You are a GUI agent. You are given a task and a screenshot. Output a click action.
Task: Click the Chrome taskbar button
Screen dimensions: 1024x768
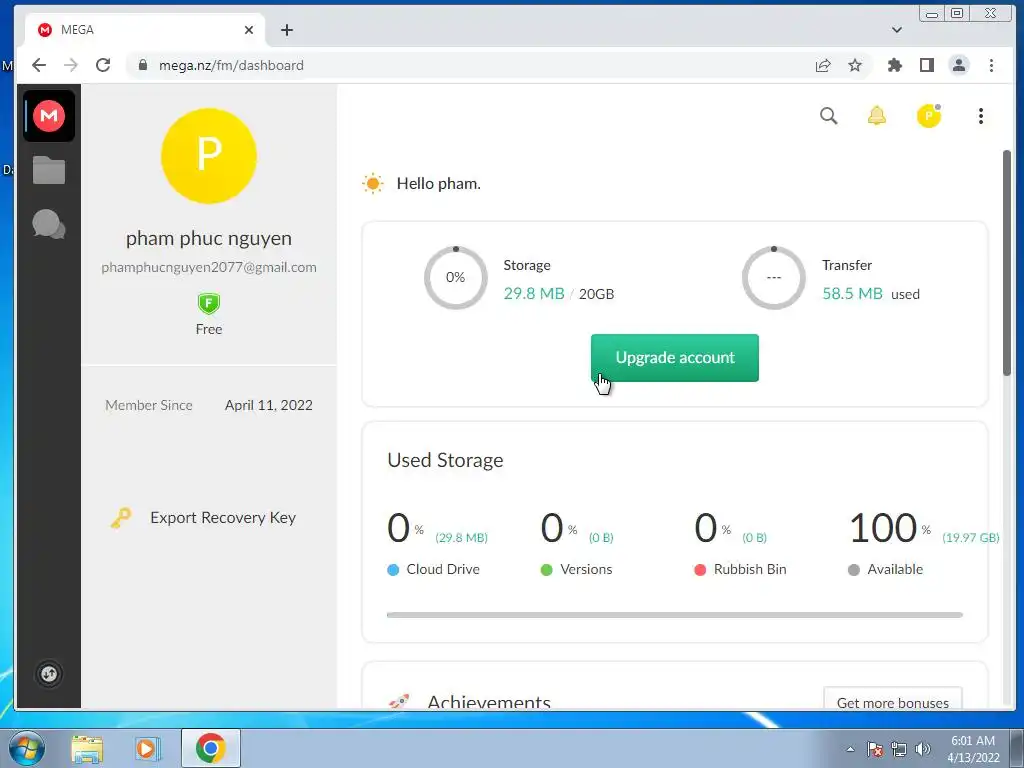tap(210, 748)
